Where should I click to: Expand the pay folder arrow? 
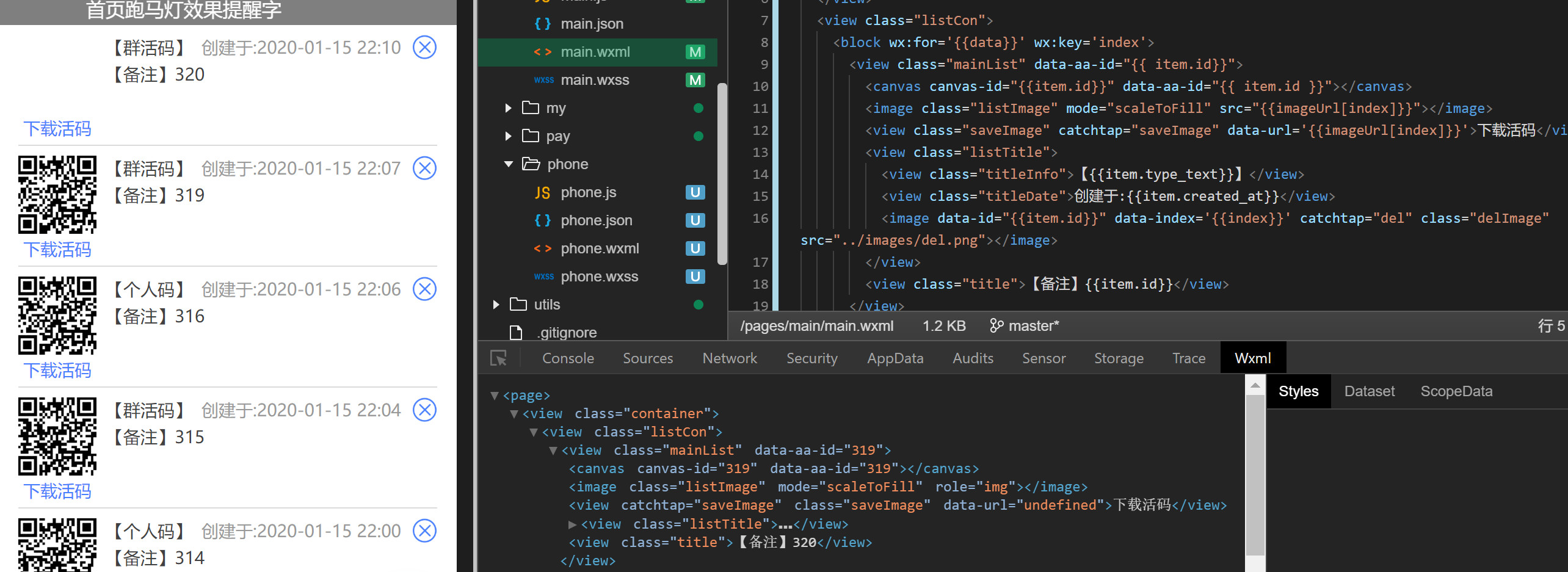tap(508, 136)
